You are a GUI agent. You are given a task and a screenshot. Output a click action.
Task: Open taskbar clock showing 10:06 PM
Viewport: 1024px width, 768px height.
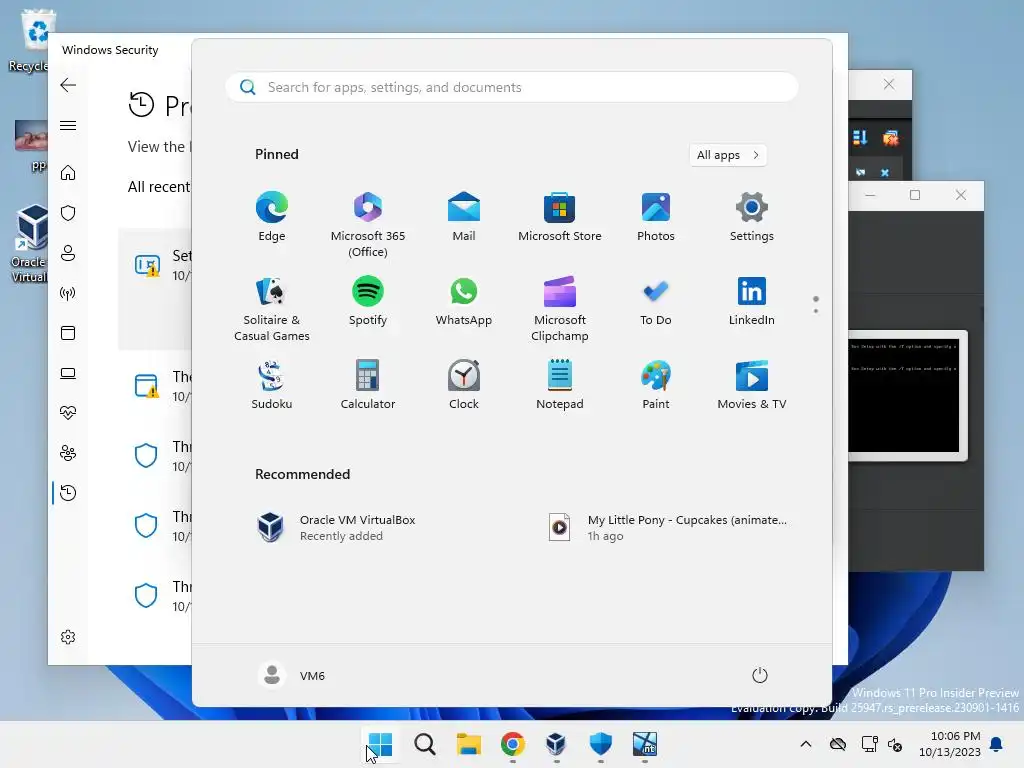coord(950,744)
